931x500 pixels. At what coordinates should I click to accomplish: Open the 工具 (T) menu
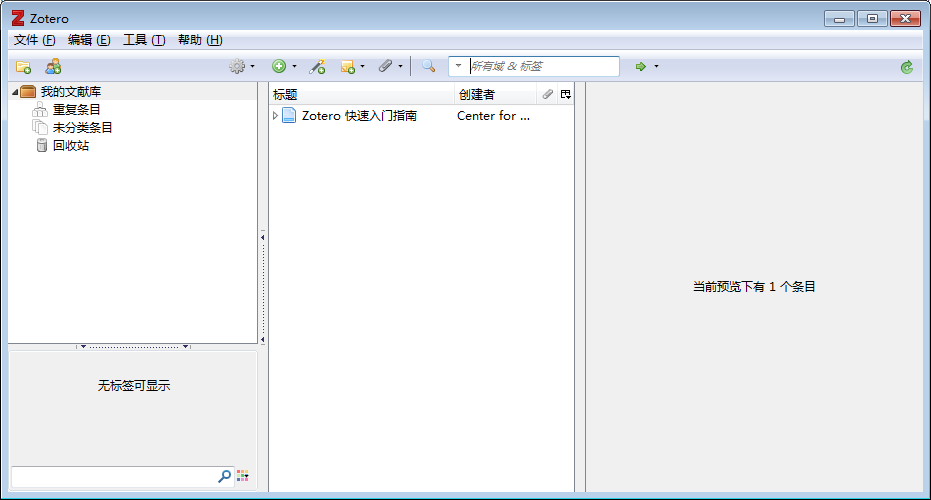tap(144, 40)
